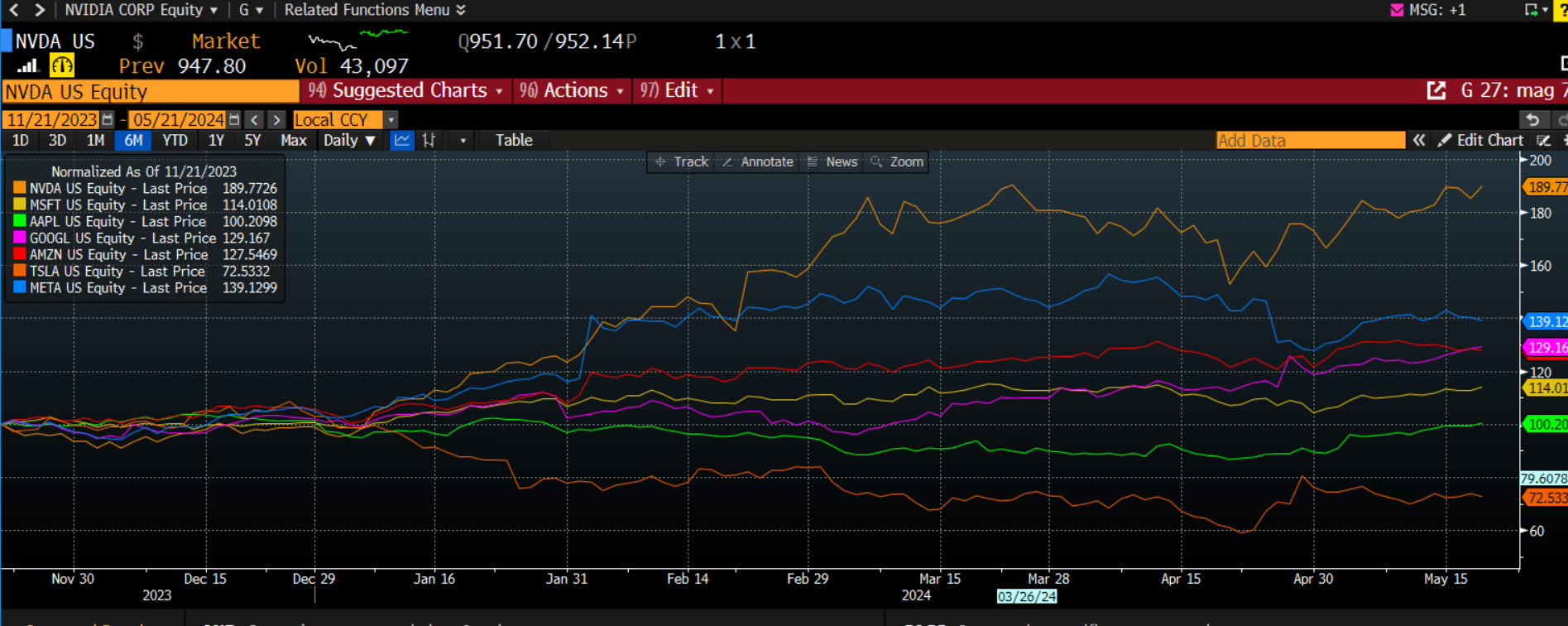Enable the Zoom tool on the chart
The width and height of the screenshot is (1568, 626).
click(897, 162)
